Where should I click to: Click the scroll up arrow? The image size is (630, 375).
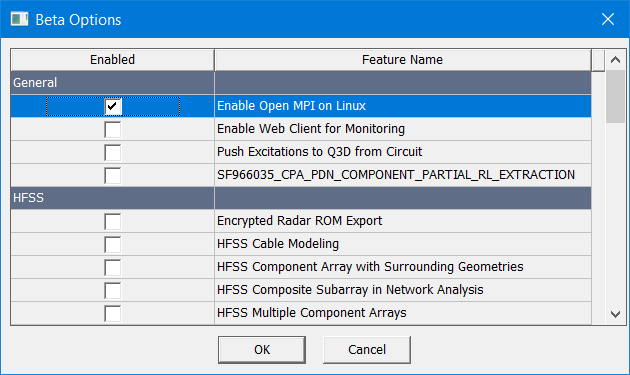coord(615,60)
